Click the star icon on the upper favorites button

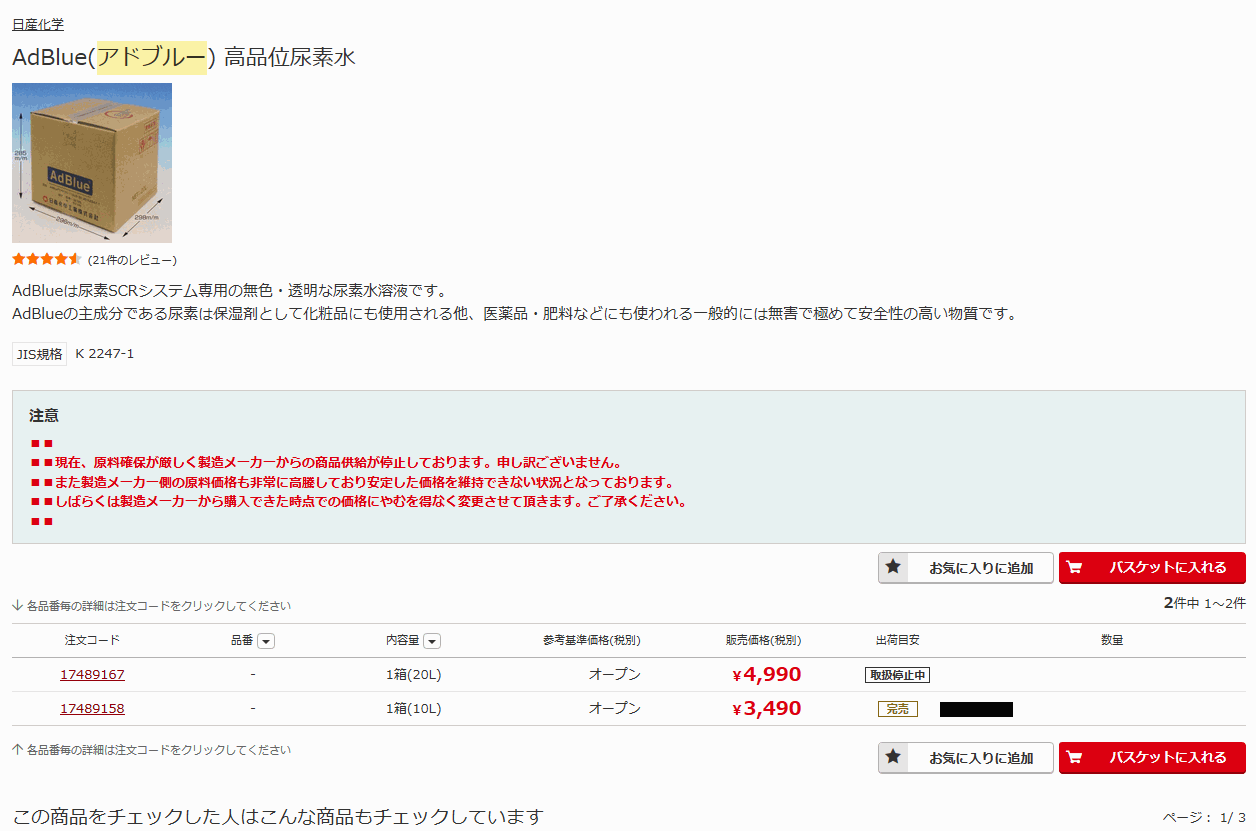tap(893, 567)
